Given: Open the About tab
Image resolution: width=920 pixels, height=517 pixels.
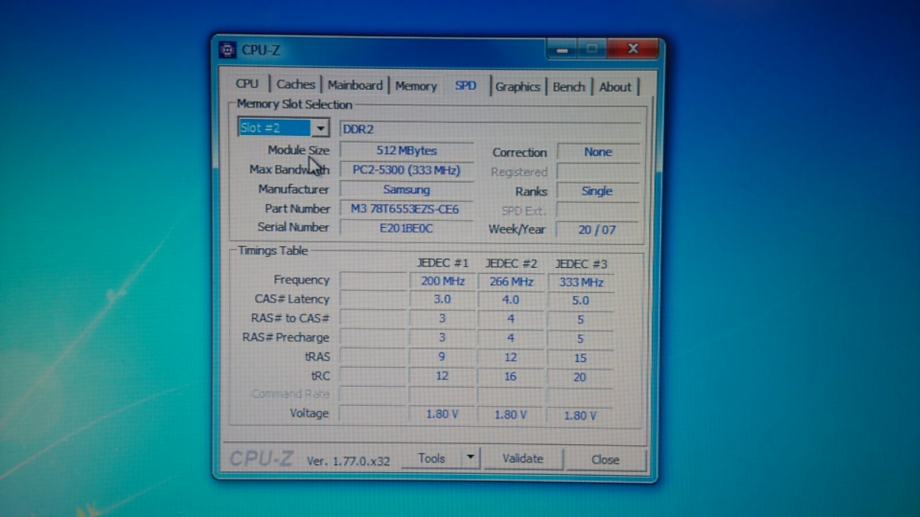Looking at the screenshot, I should [615, 87].
